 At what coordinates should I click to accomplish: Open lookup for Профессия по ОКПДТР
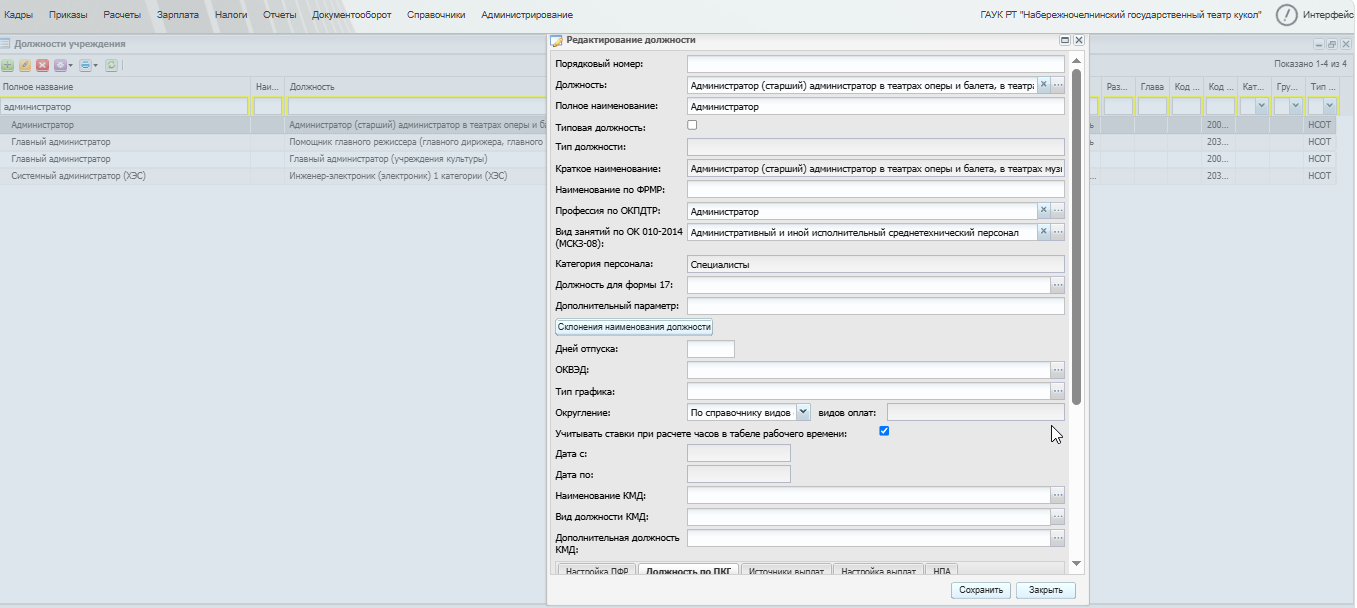[1058, 211]
